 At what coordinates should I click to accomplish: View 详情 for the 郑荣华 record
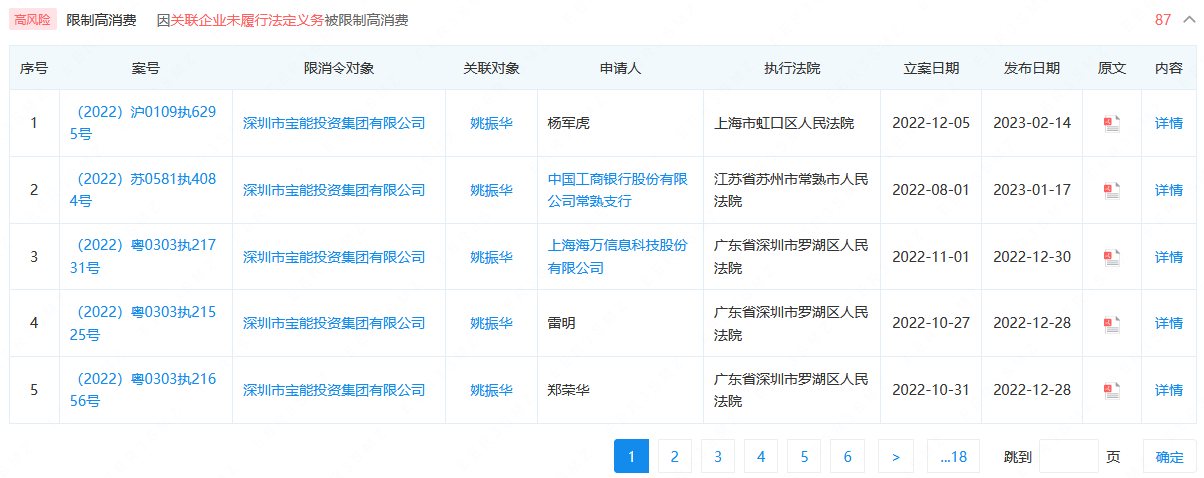1168,390
